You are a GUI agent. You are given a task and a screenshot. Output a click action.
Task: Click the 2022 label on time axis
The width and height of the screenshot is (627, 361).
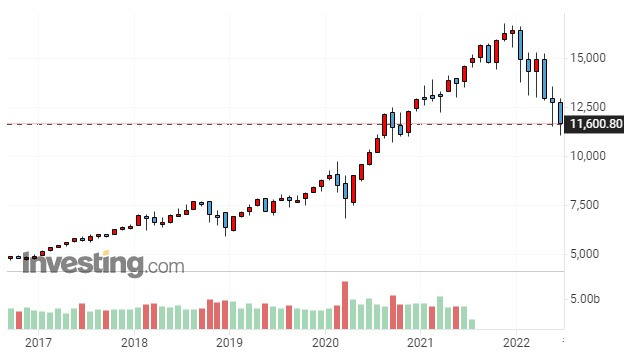coord(516,343)
